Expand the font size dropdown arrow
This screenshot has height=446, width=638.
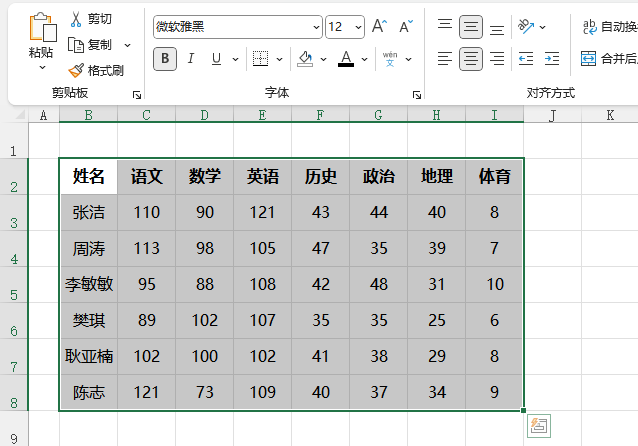(358, 27)
